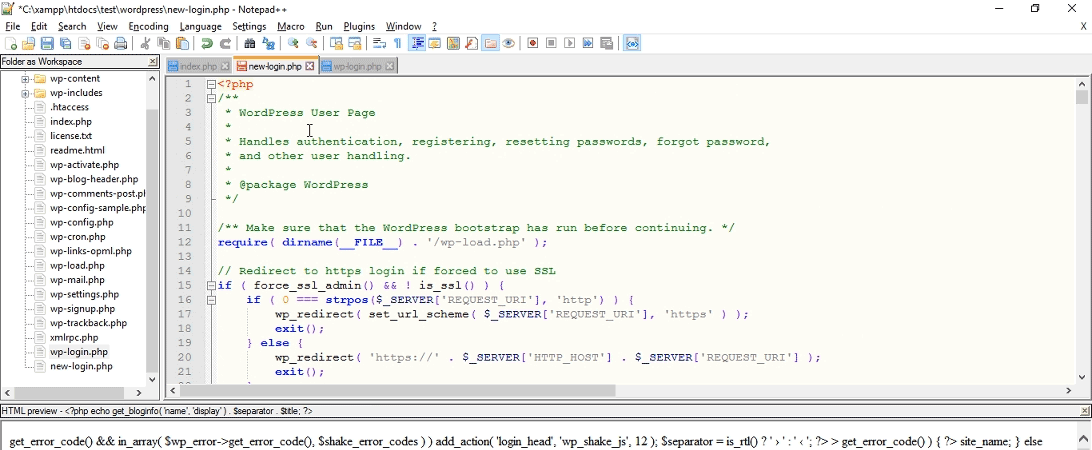
Task: Click the Cut scissors icon
Action: pyautogui.click(x=145, y=44)
